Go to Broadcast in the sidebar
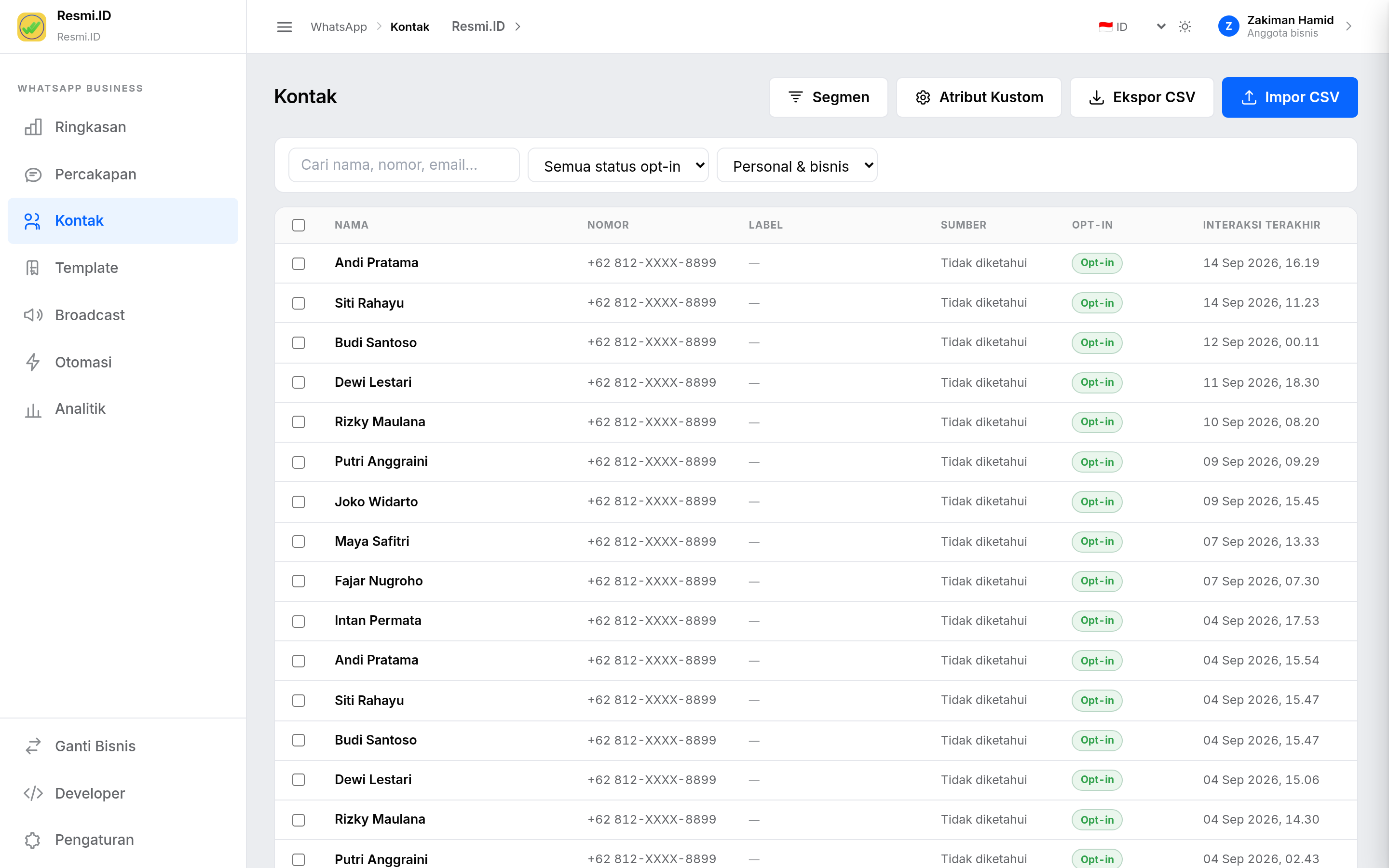 tap(123, 314)
